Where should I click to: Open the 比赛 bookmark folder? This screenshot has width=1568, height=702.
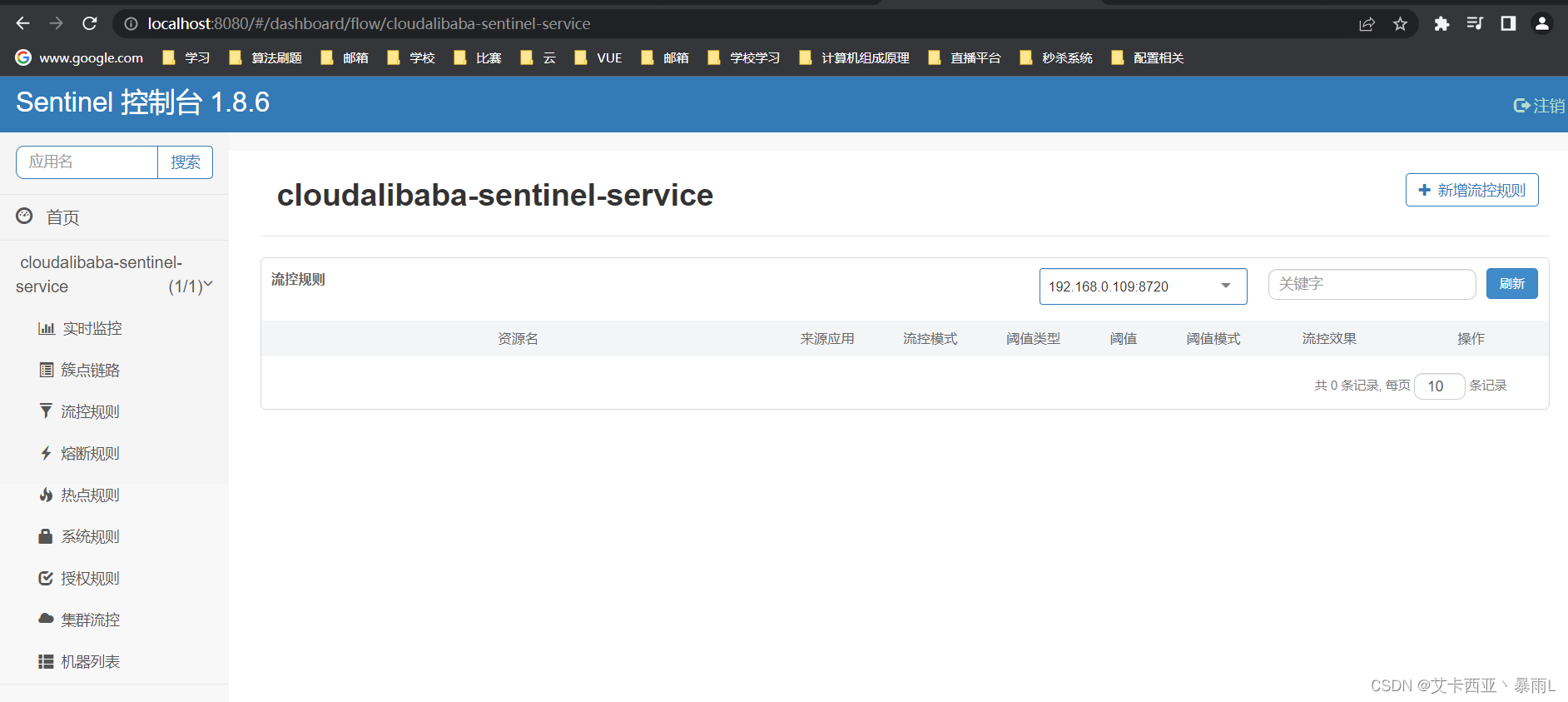pyautogui.click(x=478, y=57)
